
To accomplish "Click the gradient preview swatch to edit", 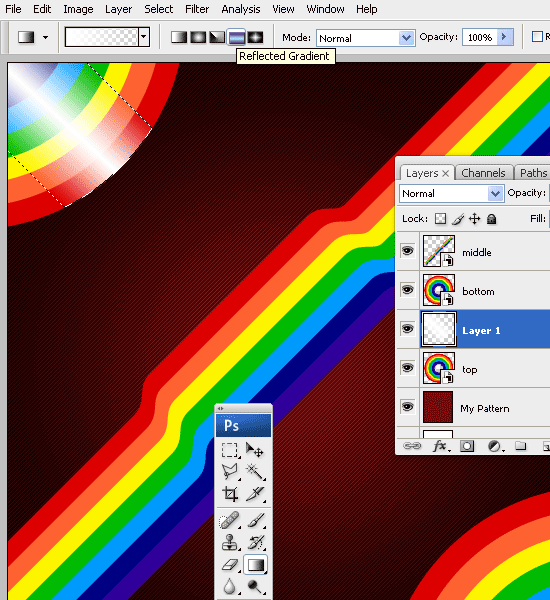I will click(x=101, y=37).
